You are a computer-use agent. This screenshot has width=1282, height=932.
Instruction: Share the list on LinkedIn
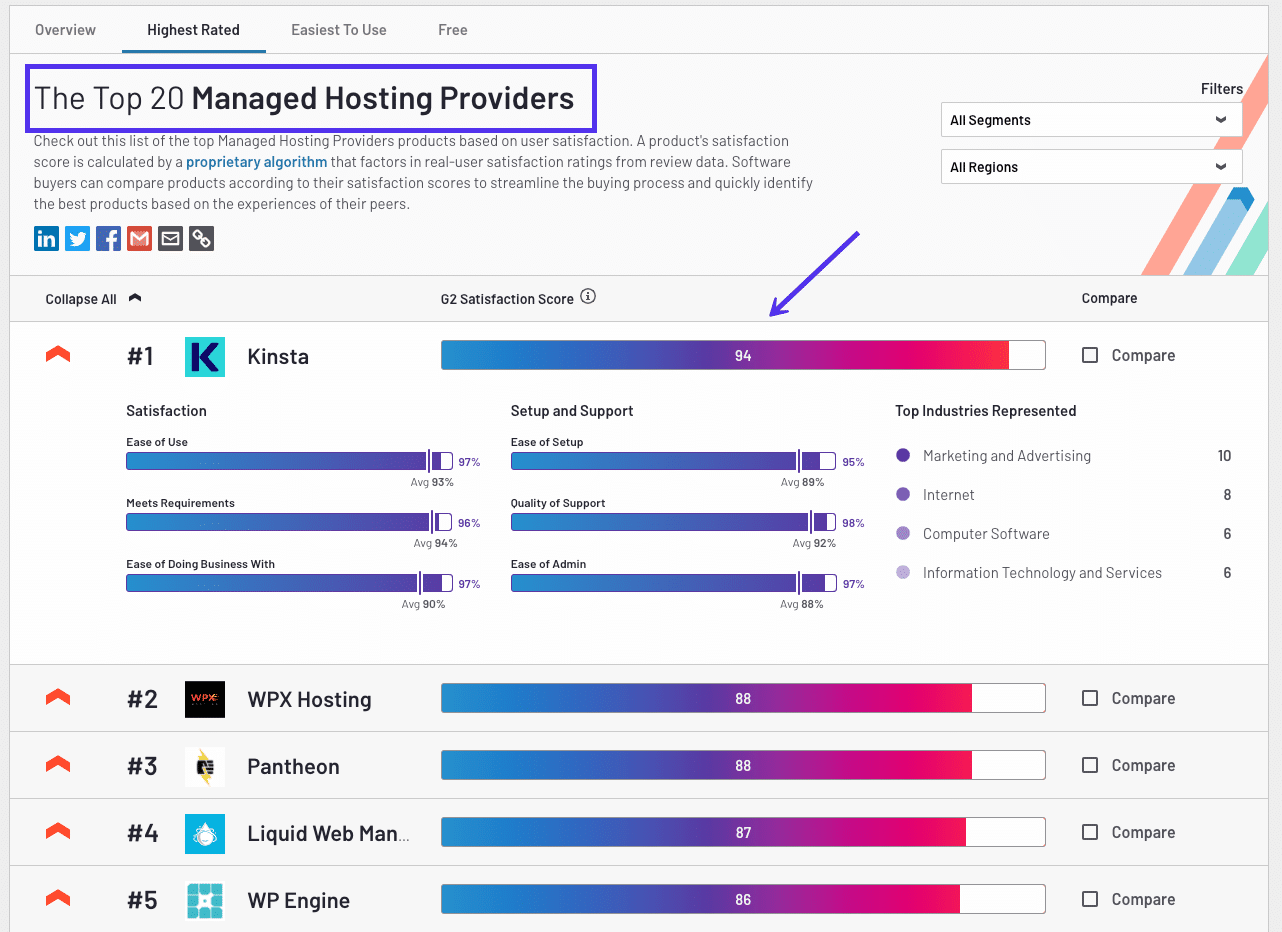[46, 238]
